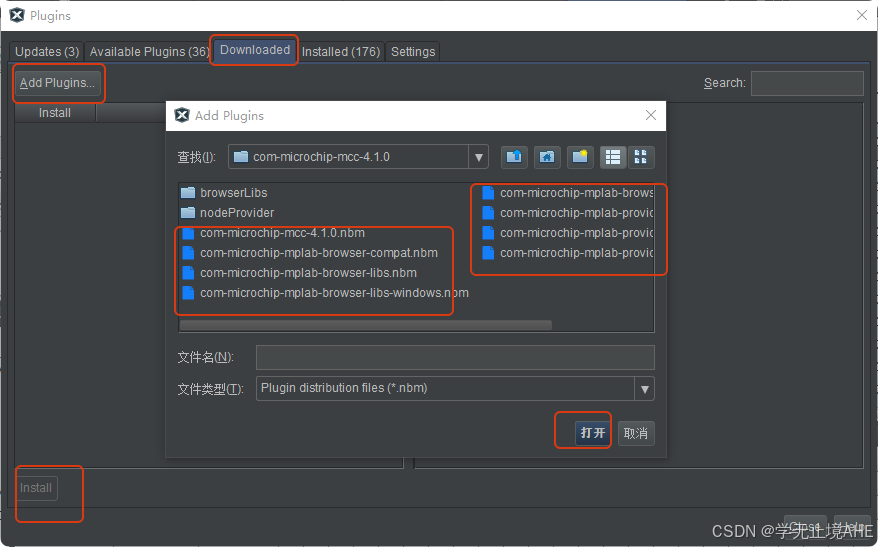Click the file name input field
This screenshot has height=547, width=878.
click(x=455, y=357)
